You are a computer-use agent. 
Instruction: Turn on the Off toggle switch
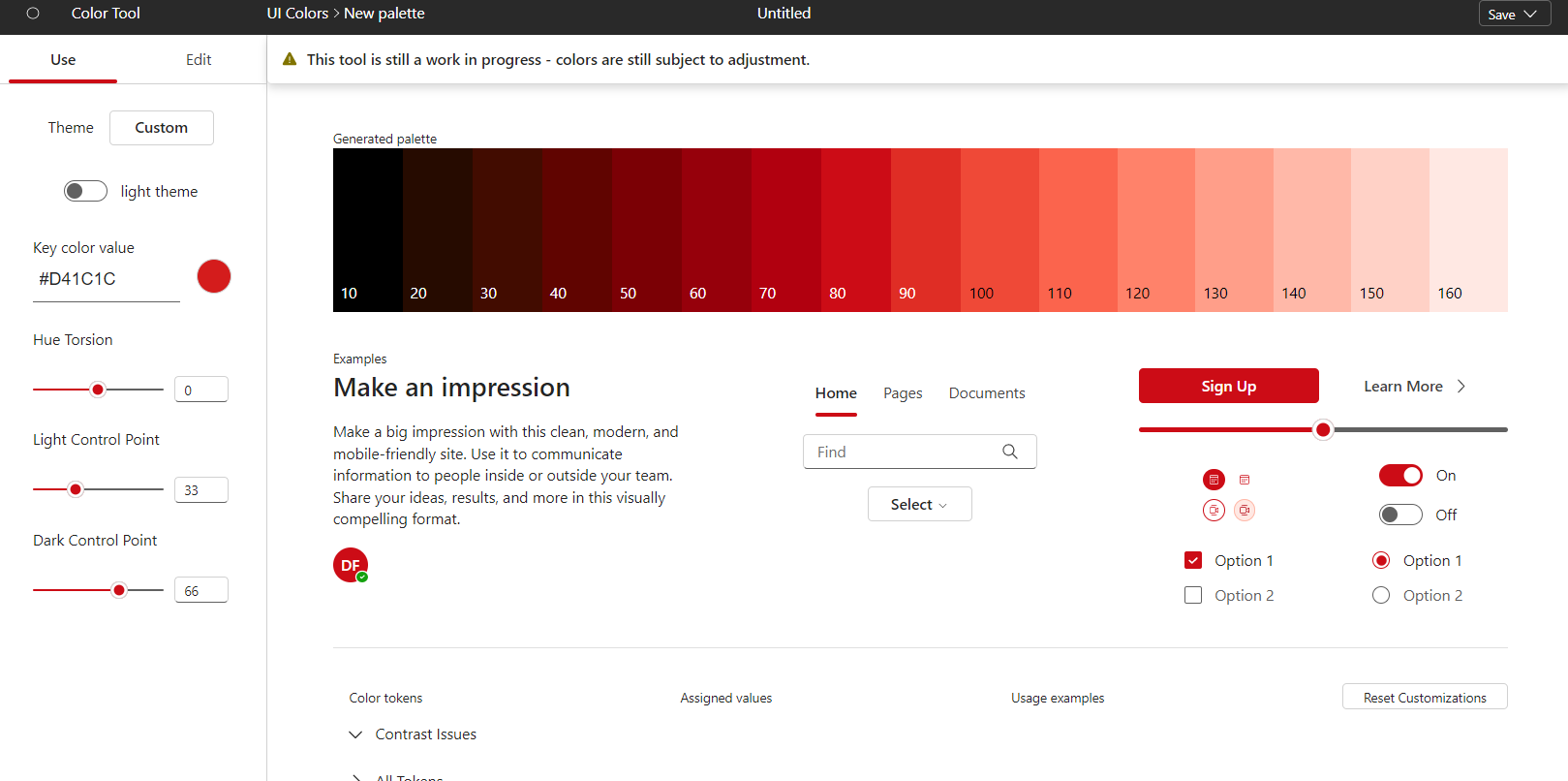point(1400,515)
